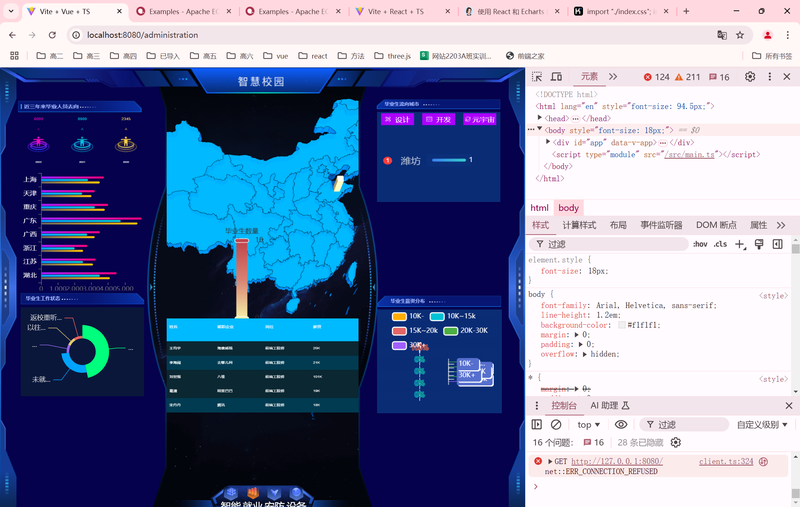Switch to 计算样式 tab
Screen dimensions: 800x507
point(579,225)
